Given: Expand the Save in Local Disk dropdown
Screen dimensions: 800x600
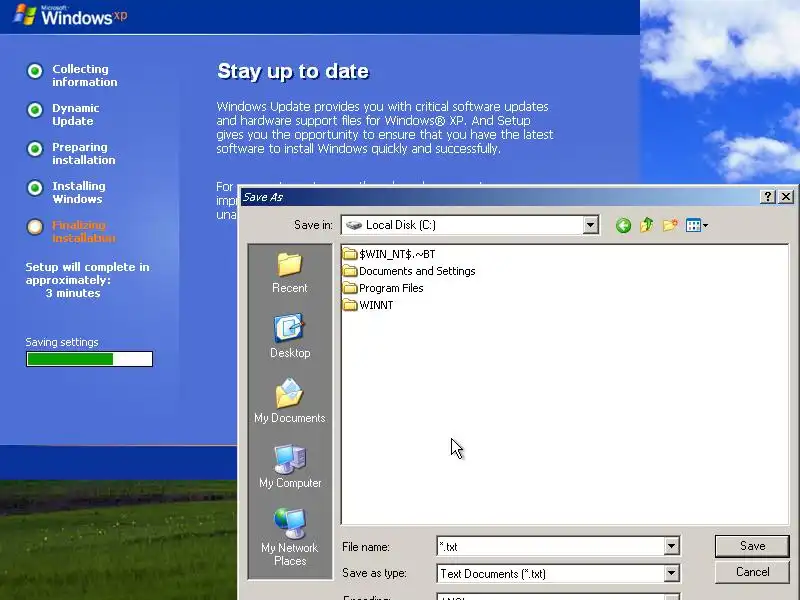Looking at the screenshot, I should (590, 225).
